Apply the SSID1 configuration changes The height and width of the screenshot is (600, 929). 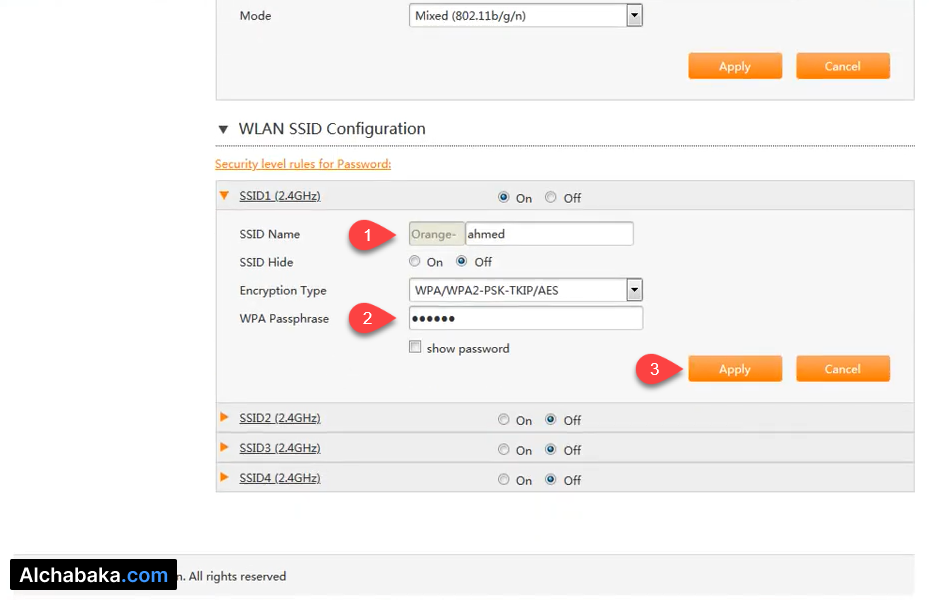pos(735,368)
